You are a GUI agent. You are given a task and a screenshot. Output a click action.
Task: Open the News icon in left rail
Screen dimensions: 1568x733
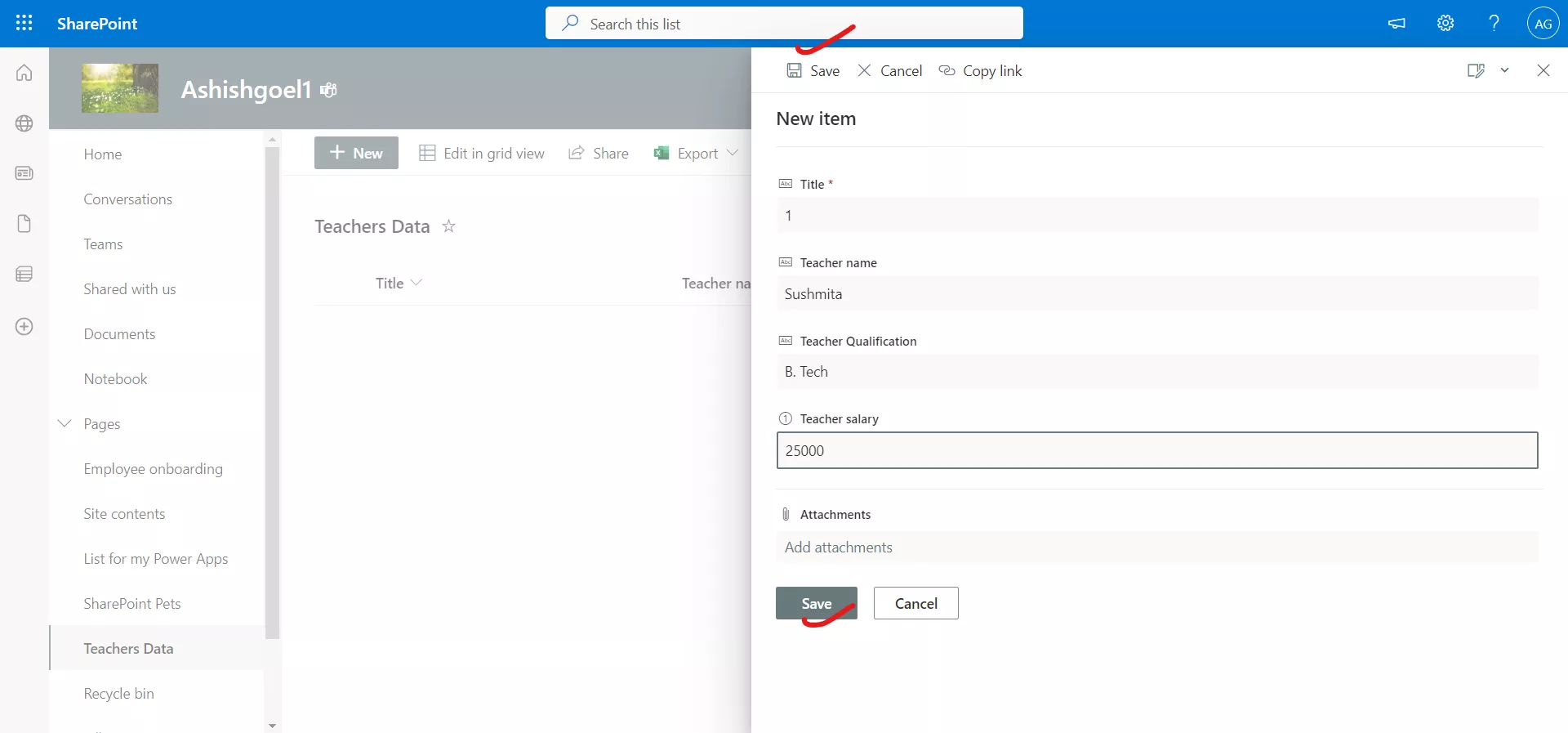coord(24,173)
